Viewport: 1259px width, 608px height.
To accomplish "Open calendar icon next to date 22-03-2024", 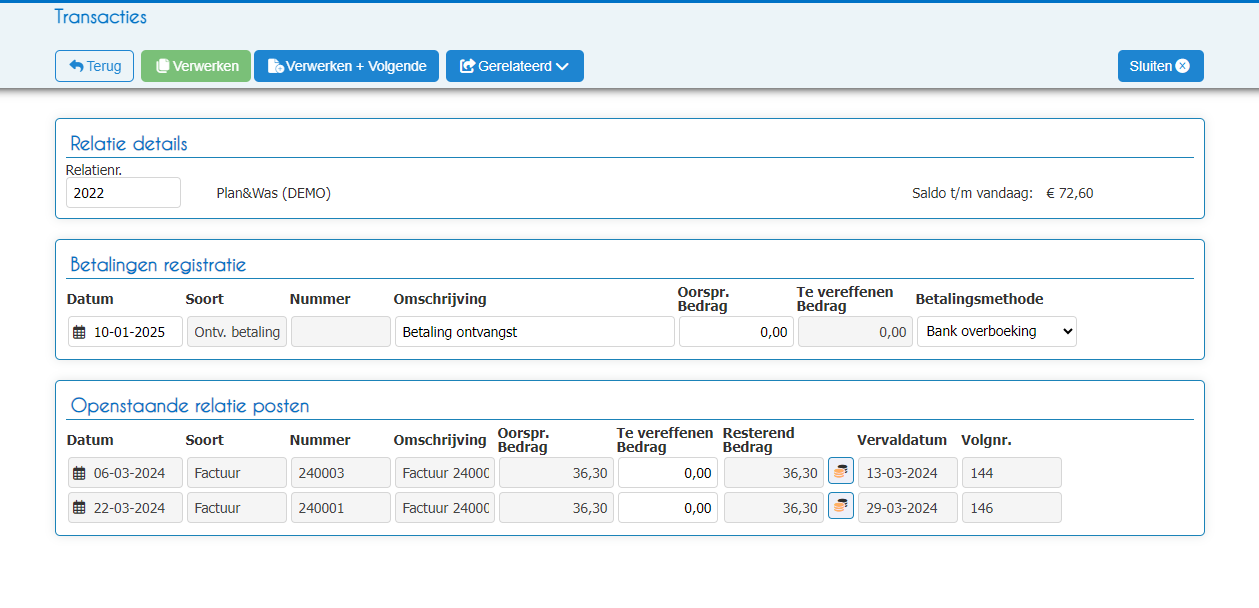I will (x=80, y=508).
